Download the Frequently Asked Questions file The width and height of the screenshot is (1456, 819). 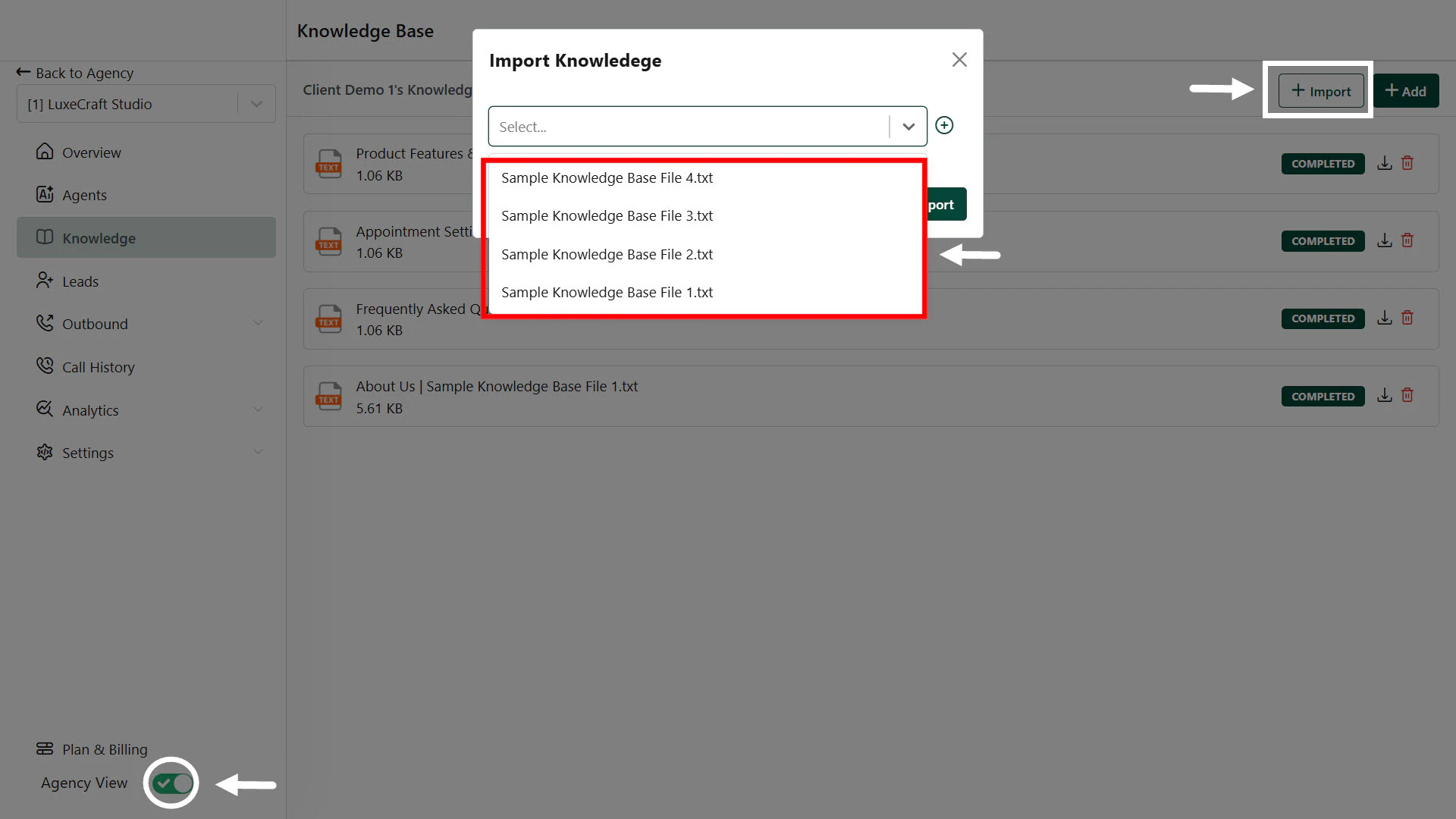pos(1385,318)
